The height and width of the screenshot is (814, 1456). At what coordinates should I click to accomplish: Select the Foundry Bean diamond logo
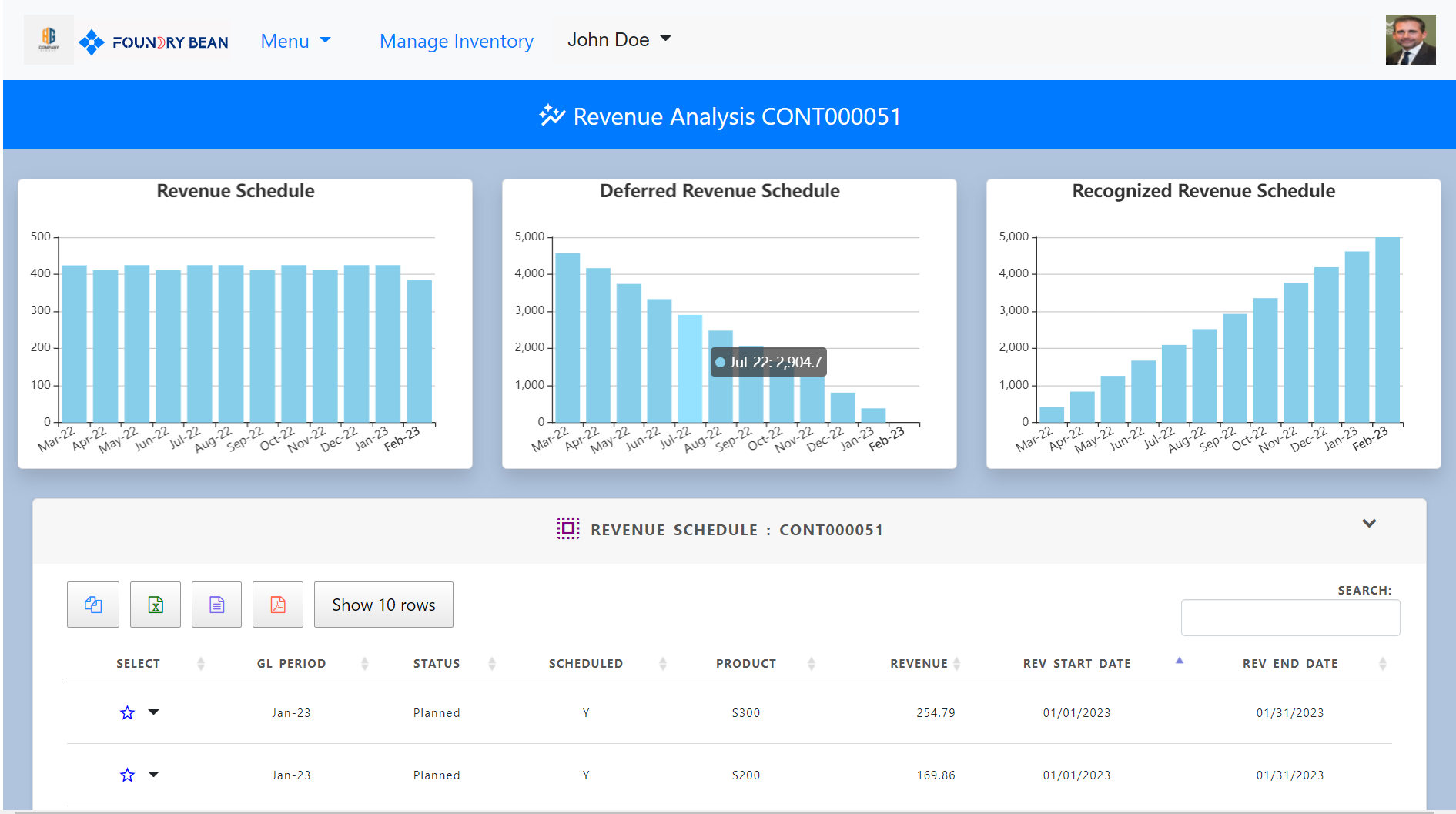pyautogui.click(x=92, y=40)
